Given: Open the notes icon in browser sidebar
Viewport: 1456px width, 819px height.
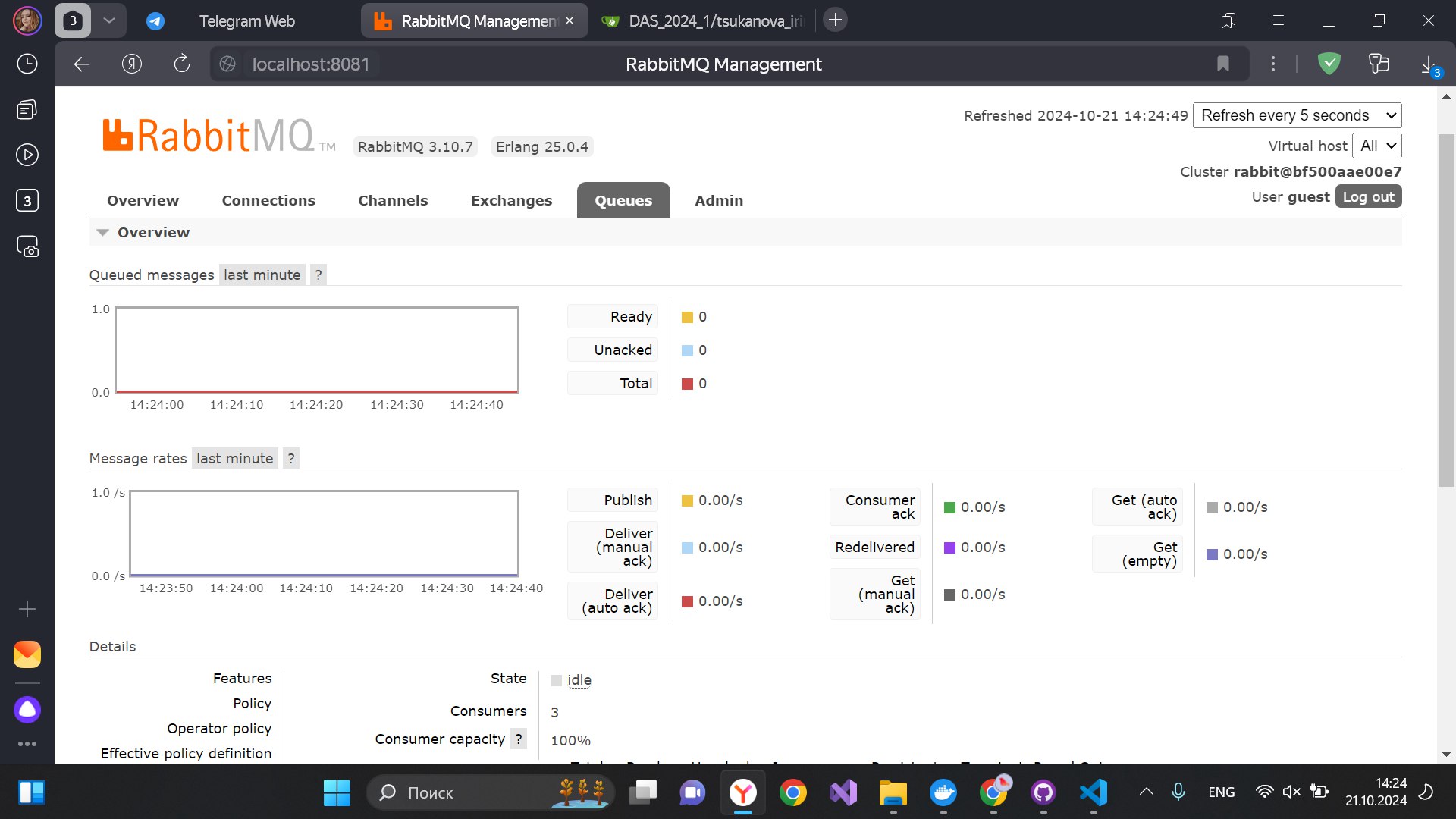Looking at the screenshot, I should pos(27,109).
